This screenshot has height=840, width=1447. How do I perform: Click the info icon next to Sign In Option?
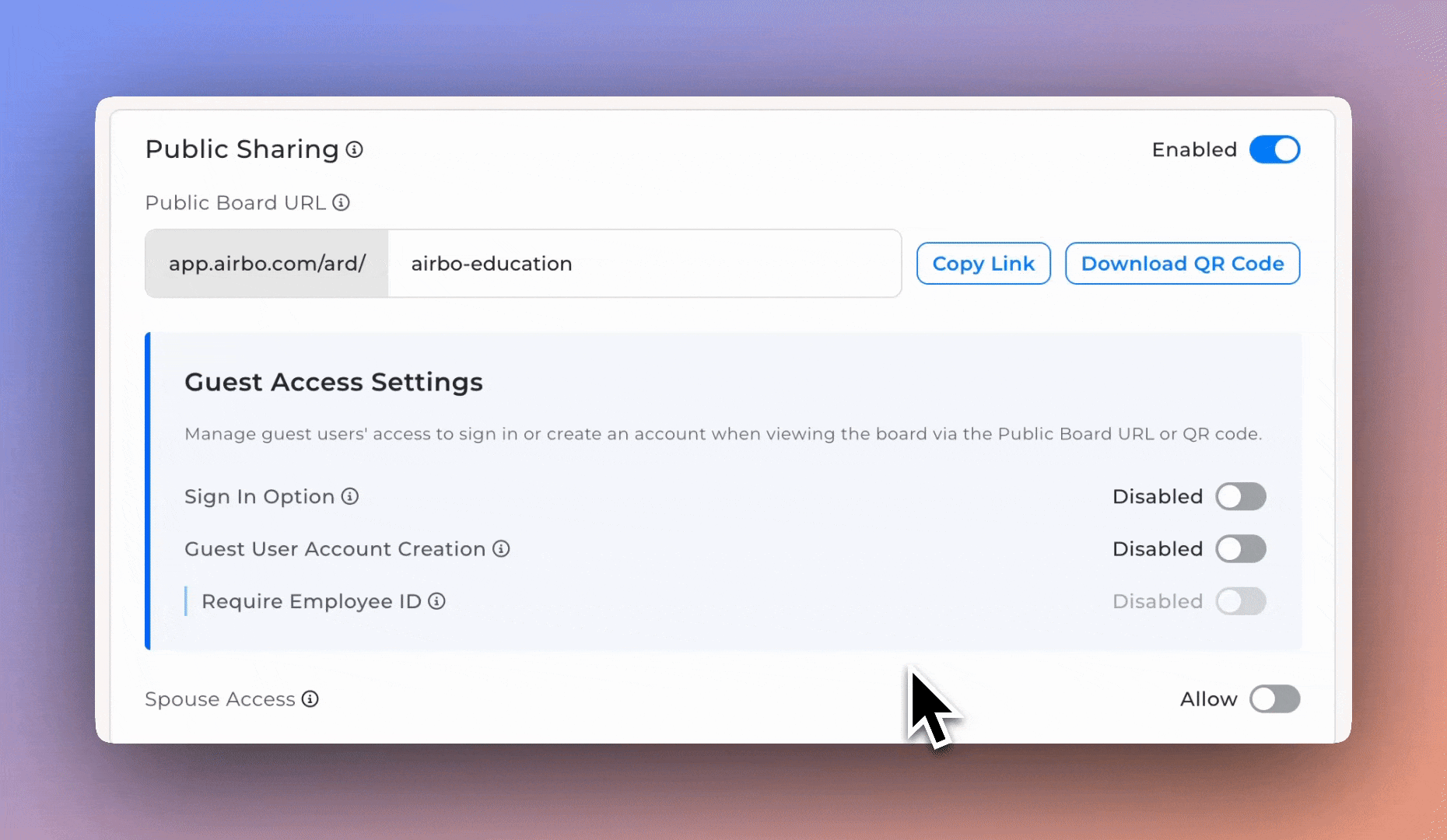coord(350,496)
